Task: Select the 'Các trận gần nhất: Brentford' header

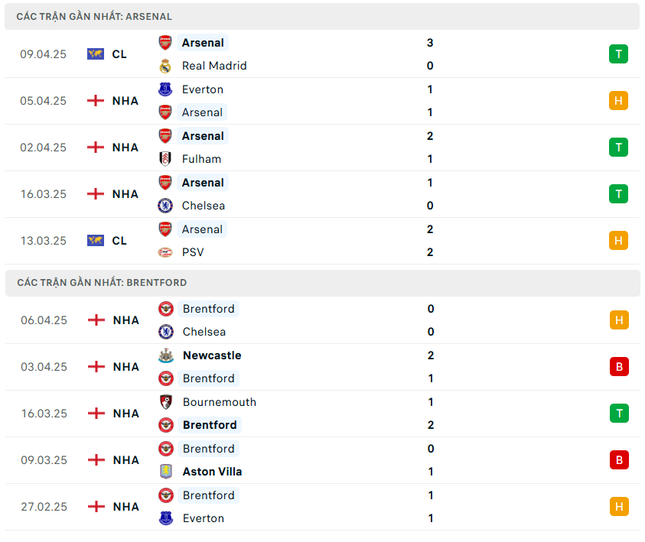Action: pyautogui.click(x=322, y=283)
